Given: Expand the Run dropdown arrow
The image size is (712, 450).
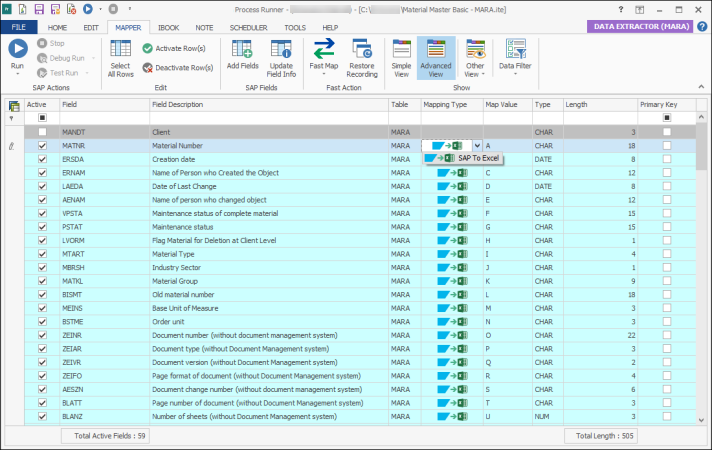Looking at the screenshot, I should pyautogui.click(x=17, y=74).
